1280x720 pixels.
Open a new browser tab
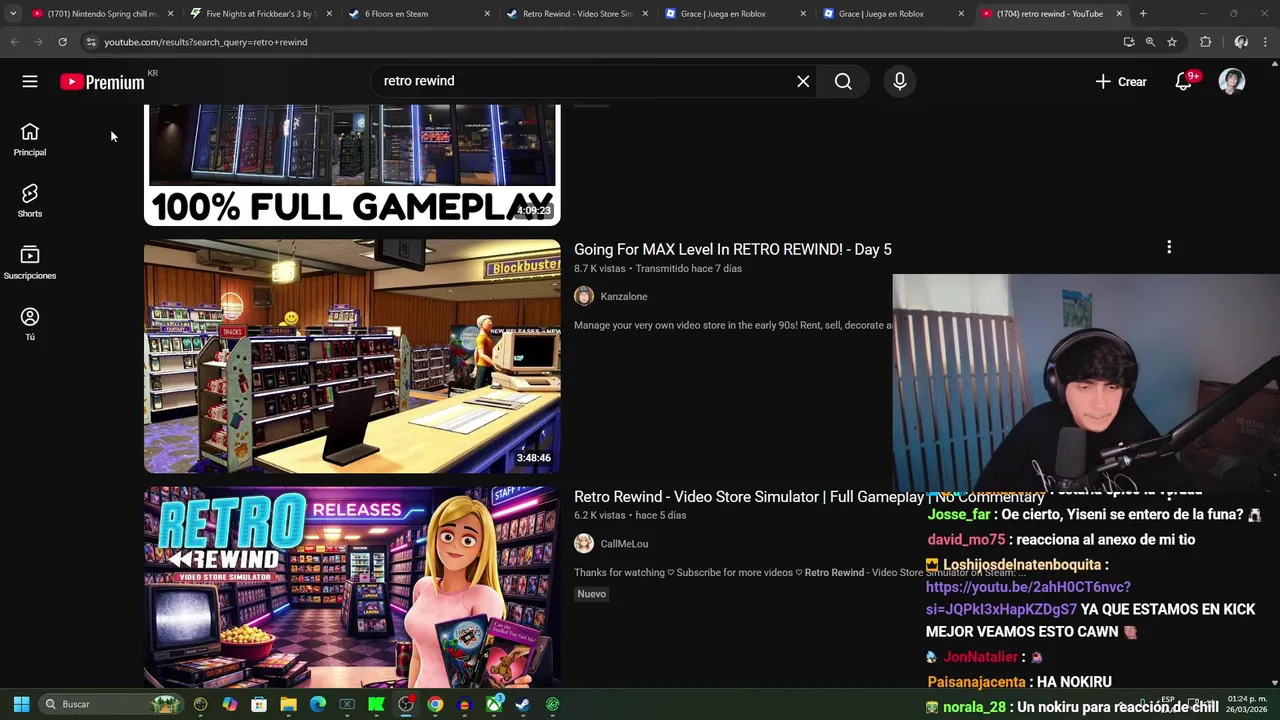[x=1143, y=14]
